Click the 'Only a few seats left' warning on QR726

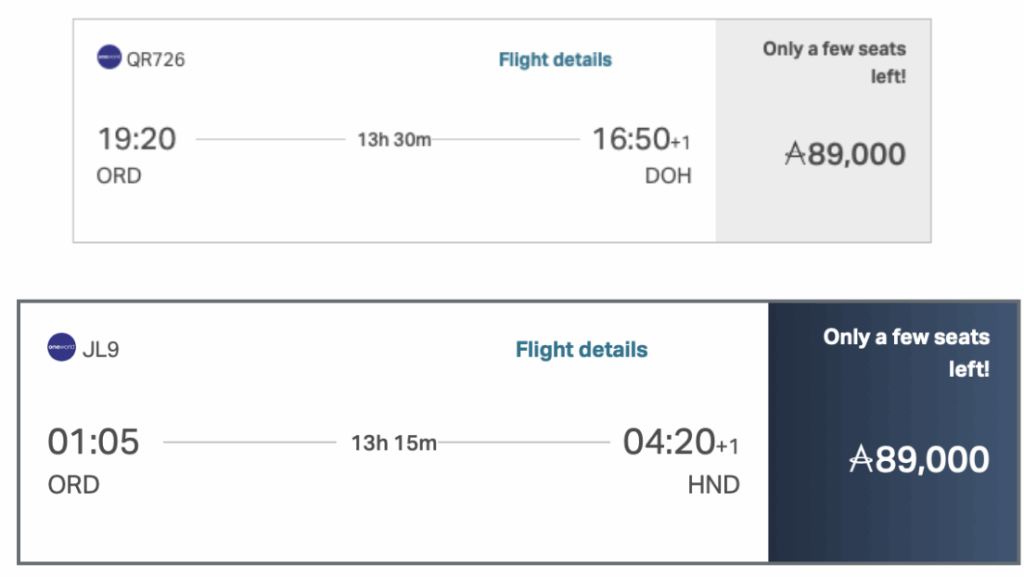point(834,60)
